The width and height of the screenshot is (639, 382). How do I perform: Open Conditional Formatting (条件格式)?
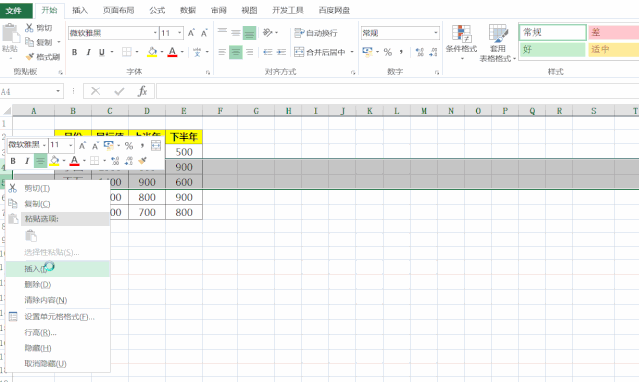pos(461,41)
